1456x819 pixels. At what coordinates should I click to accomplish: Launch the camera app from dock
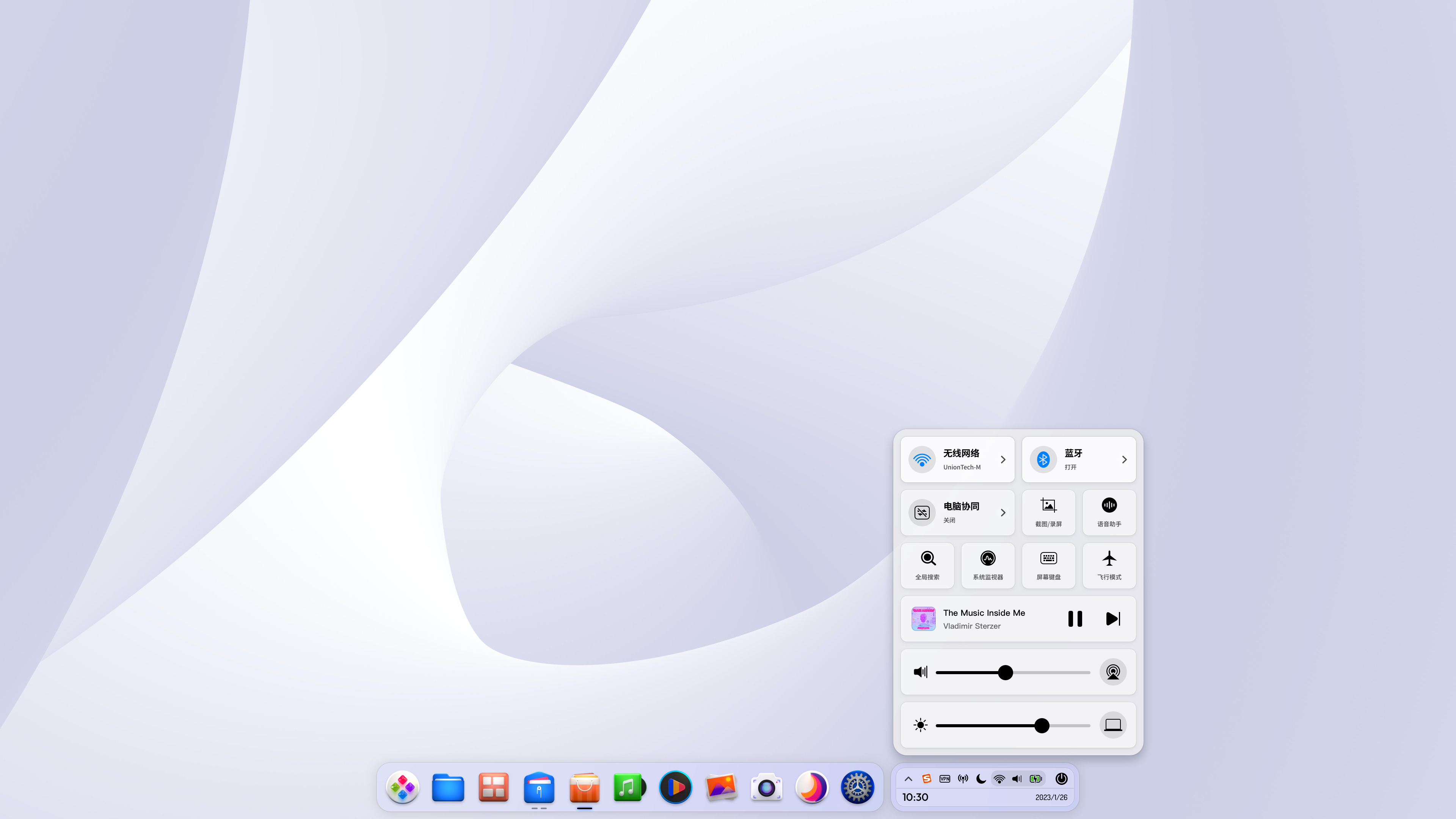(x=766, y=788)
